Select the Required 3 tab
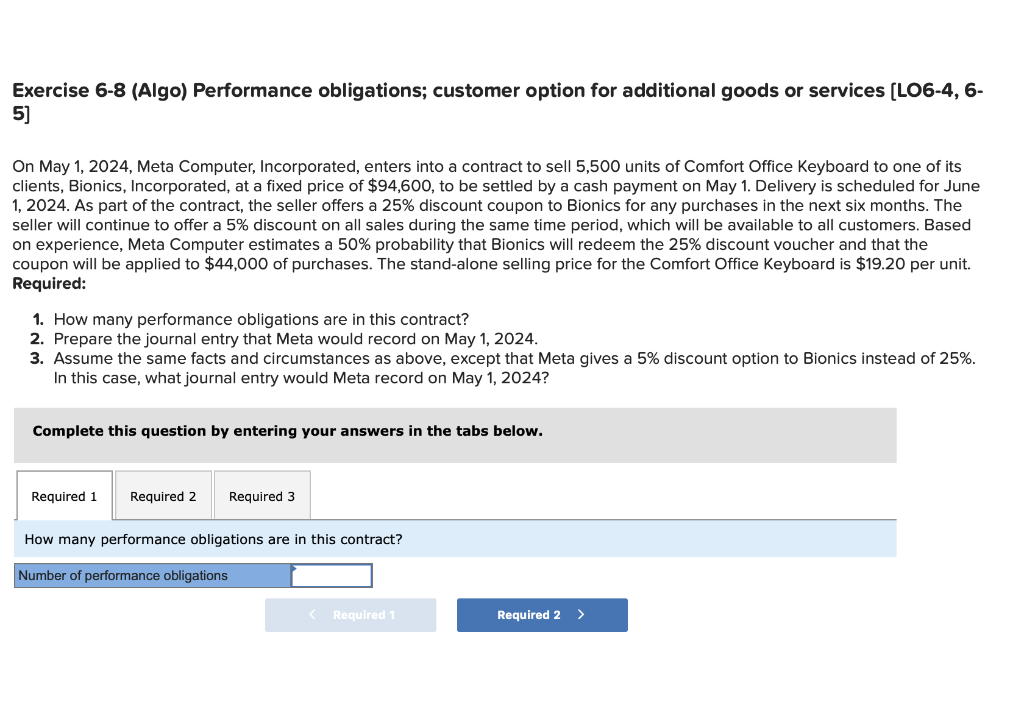This screenshot has height=702, width=1024. click(262, 496)
